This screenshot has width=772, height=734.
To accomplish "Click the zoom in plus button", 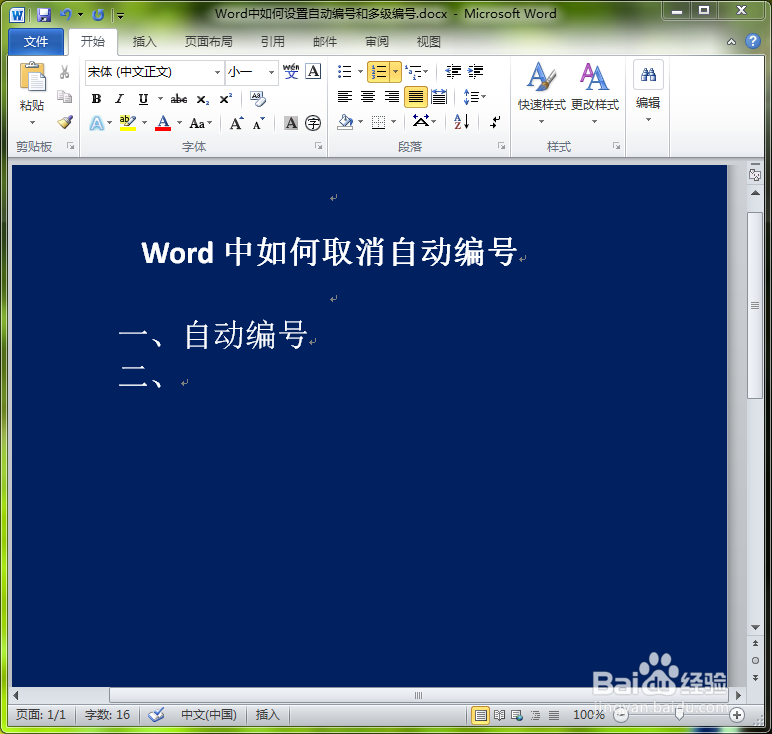I will (x=737, y=715).
